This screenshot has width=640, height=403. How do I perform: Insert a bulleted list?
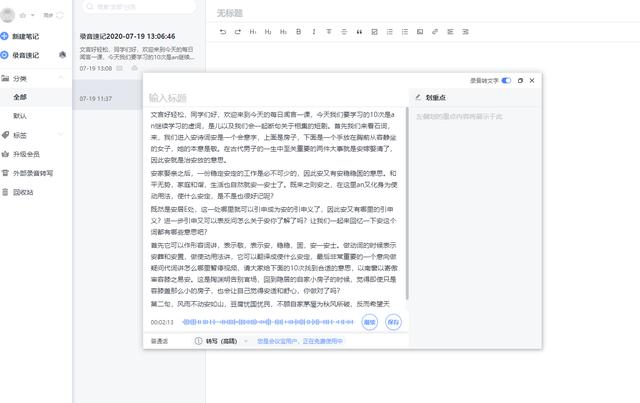tap(404, 32)
